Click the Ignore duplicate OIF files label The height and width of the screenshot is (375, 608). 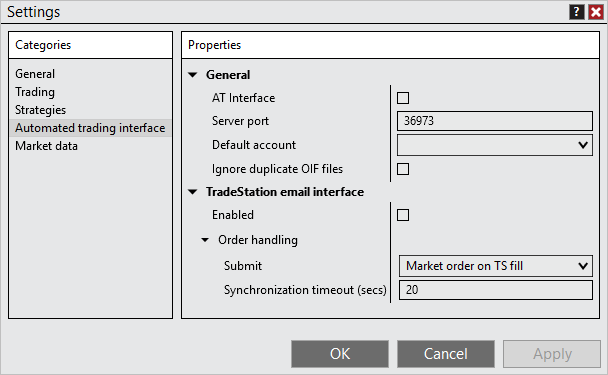[x=277, y=169]
